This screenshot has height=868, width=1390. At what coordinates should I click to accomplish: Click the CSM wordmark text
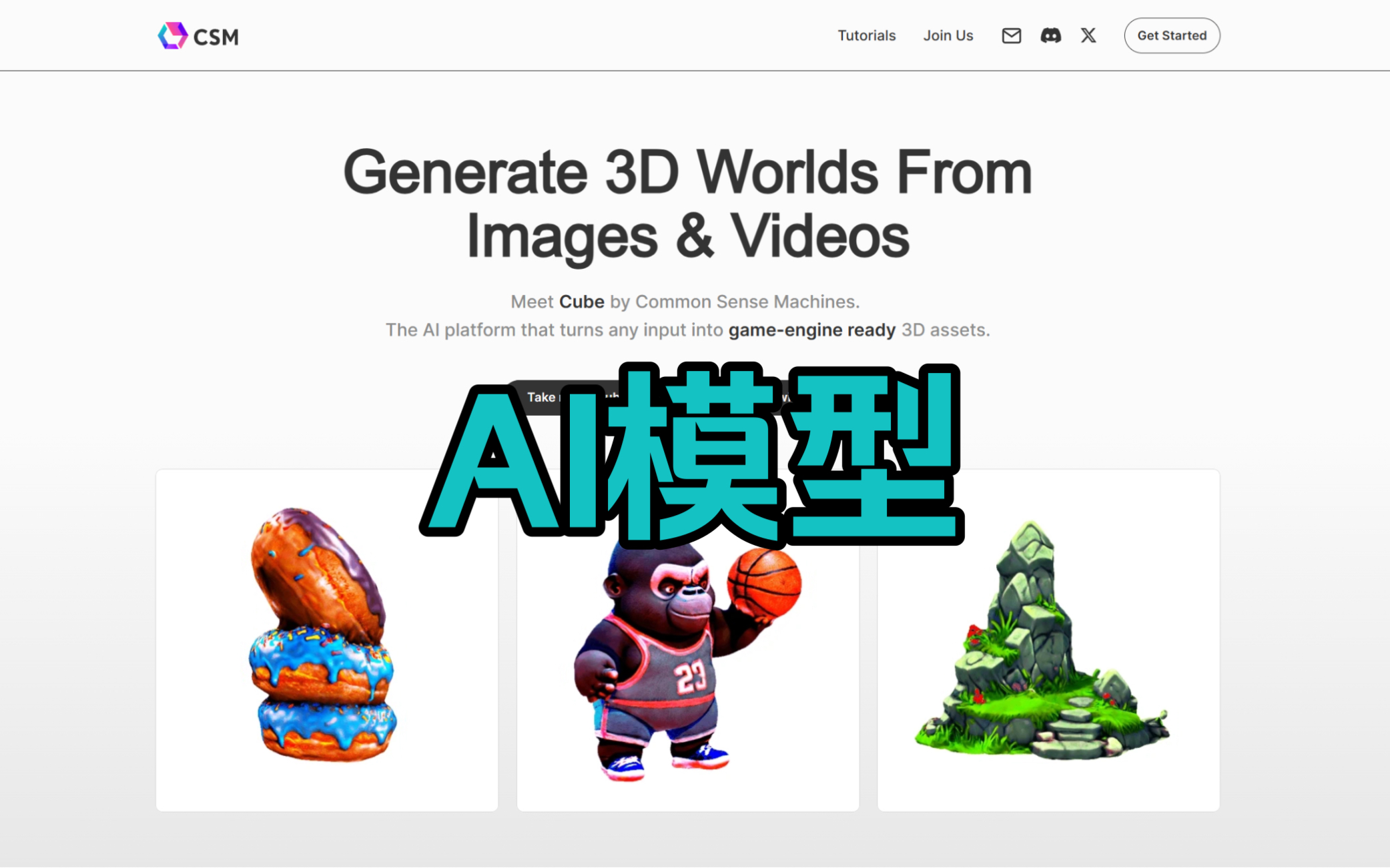[x=216, y=37]
